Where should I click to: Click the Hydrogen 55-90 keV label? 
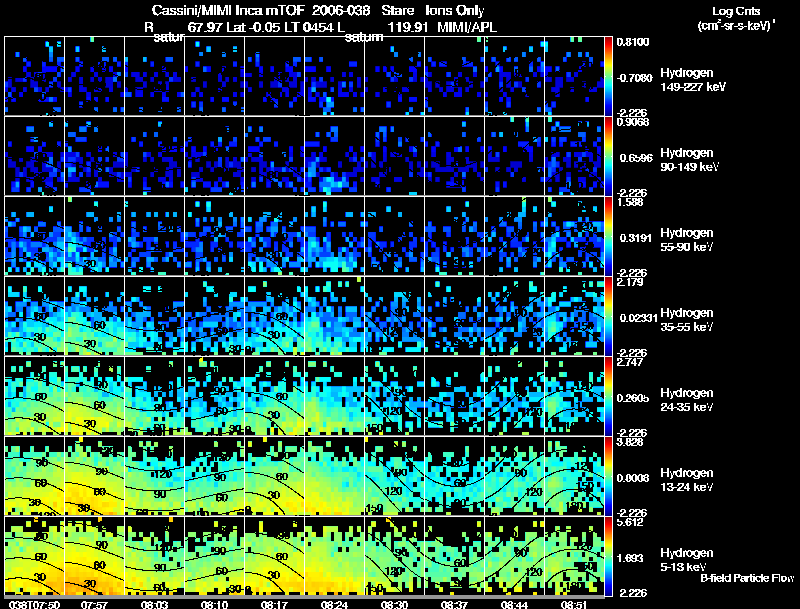click(x=687, y=240)
